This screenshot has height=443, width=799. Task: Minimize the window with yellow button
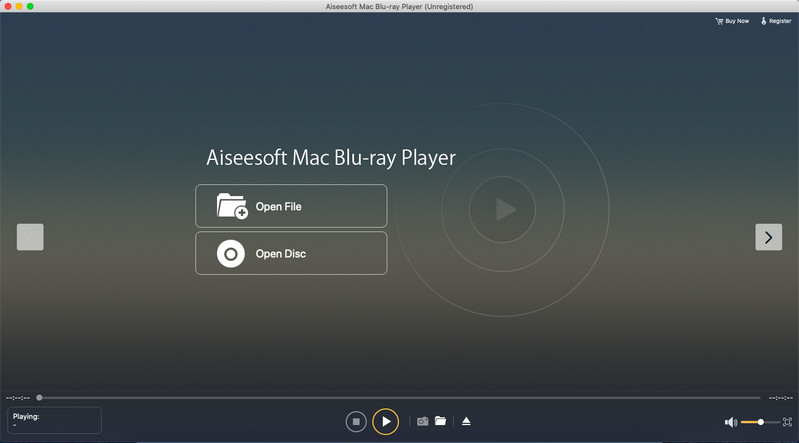coord(19,6)
